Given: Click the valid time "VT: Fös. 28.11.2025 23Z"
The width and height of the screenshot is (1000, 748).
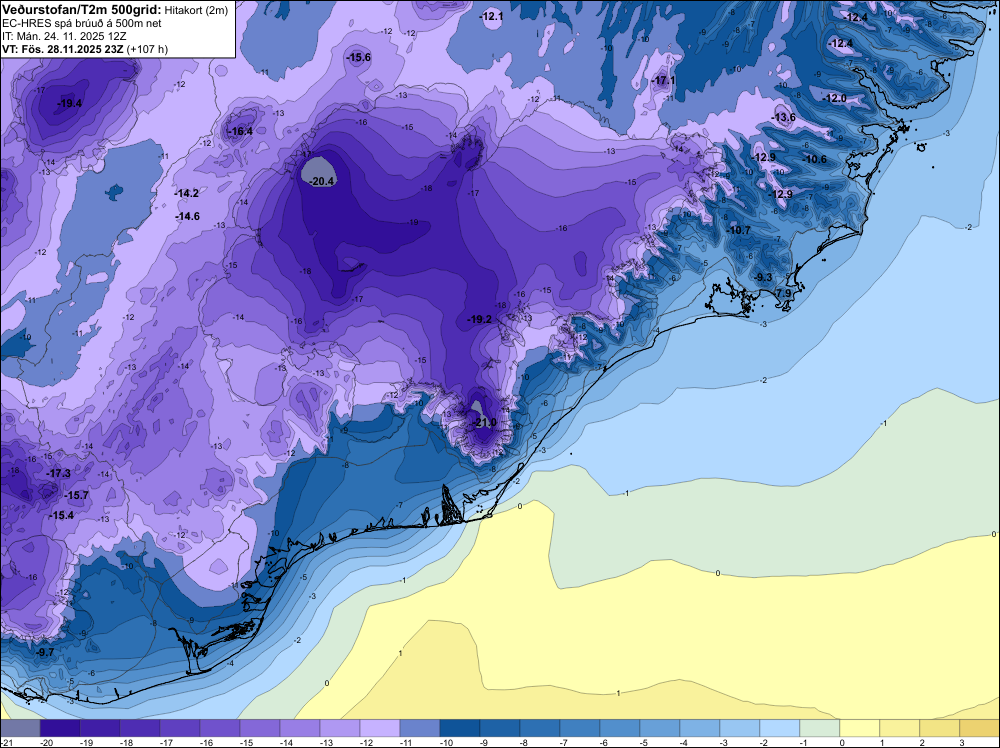Looking at the screenshot, I should coord(63,48).
